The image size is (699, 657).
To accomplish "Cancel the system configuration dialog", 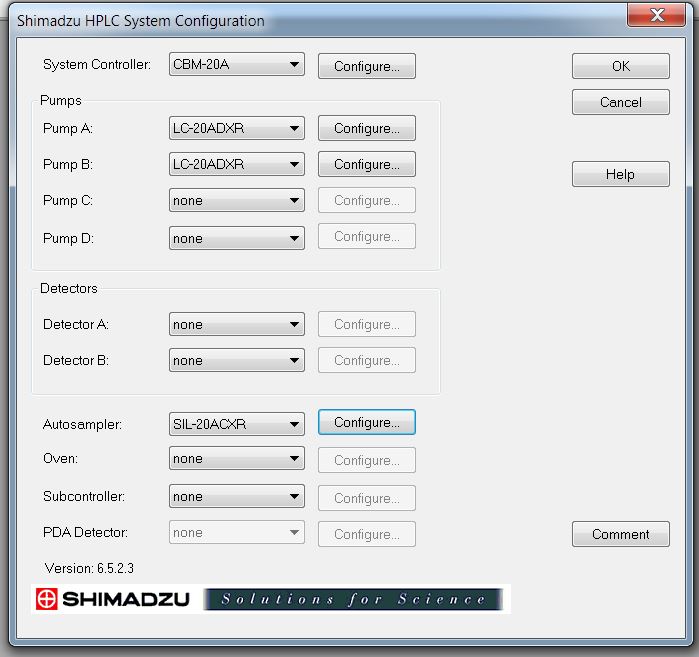I will [621, 102].
